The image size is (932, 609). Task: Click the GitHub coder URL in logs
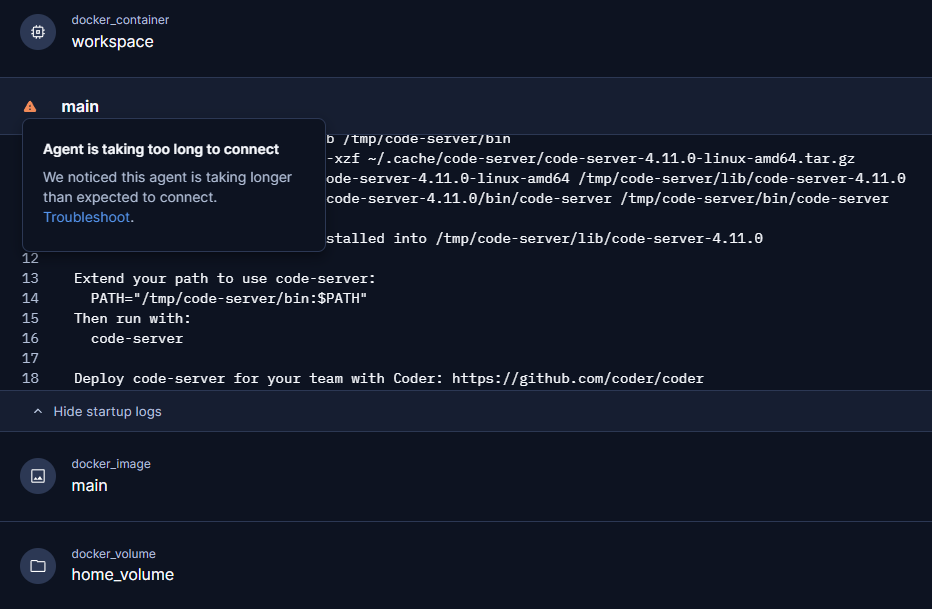tap(577, 378)
